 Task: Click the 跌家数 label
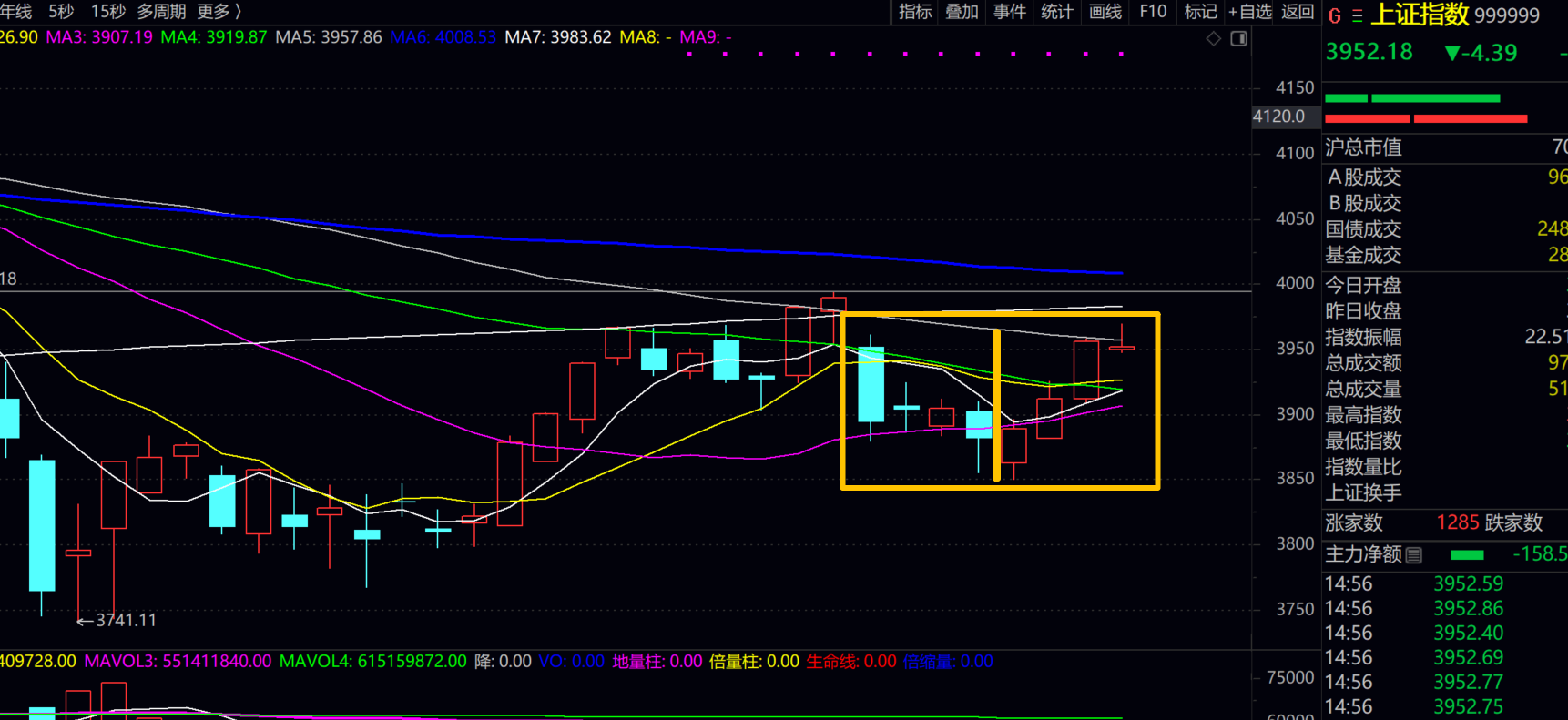[1514, 522]
